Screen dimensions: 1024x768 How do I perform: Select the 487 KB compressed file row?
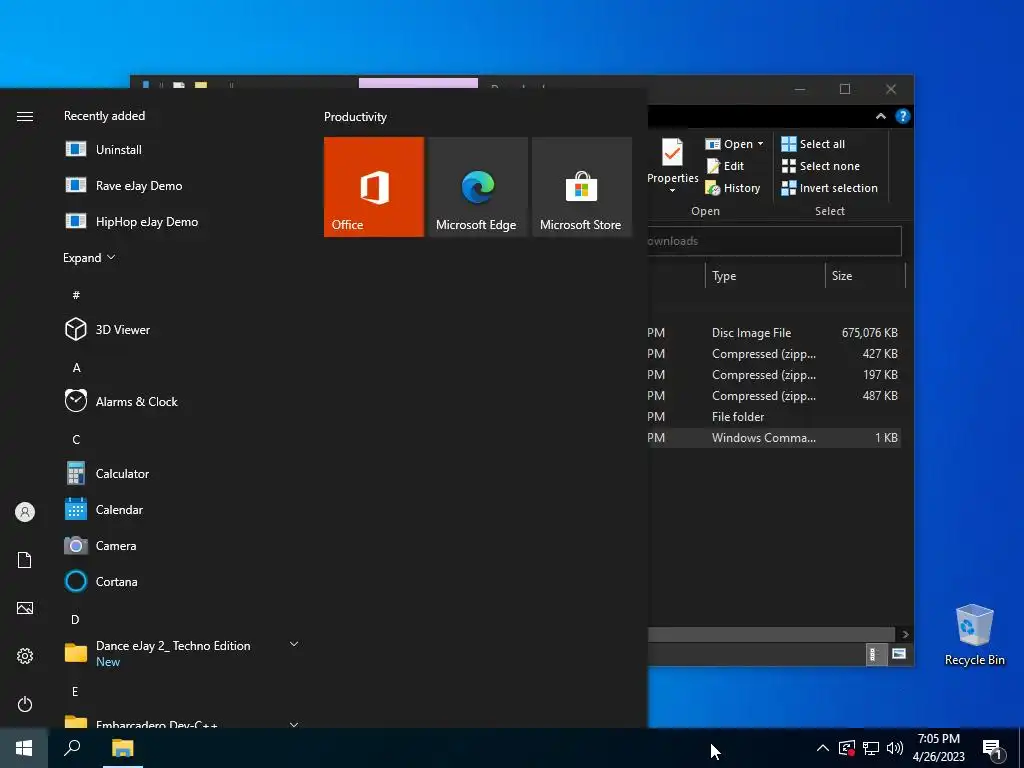(774, 395)
